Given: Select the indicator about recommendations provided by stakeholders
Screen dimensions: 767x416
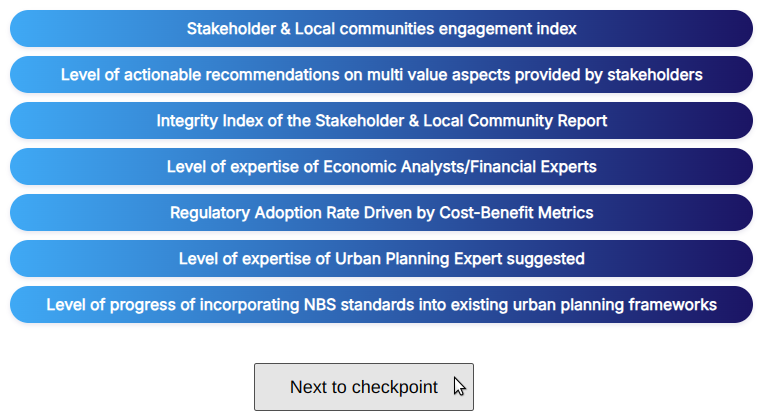Looking at the screenshot, I should point(381,74).
